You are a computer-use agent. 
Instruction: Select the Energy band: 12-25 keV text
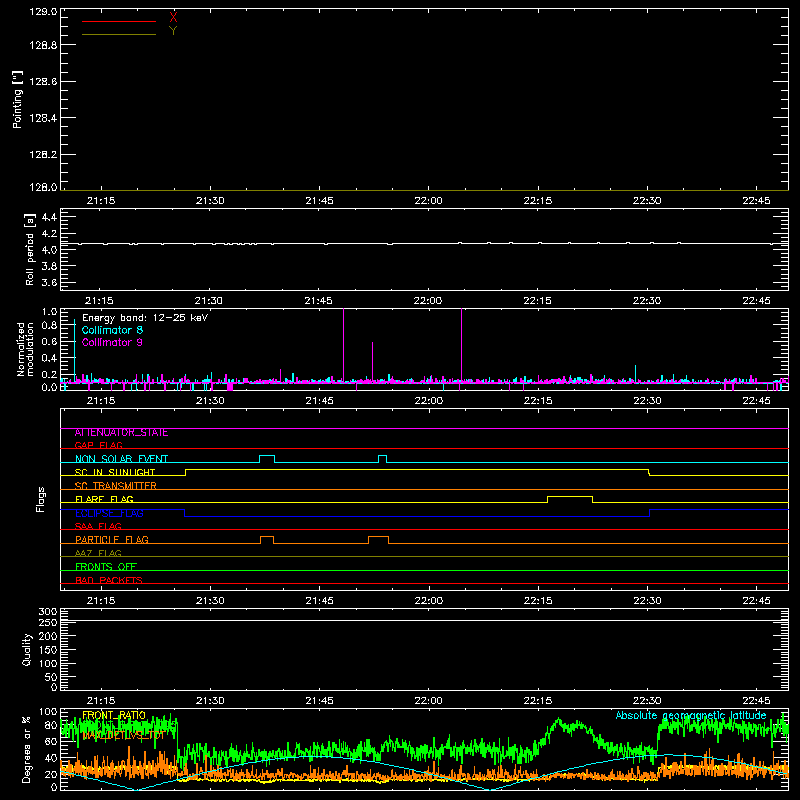point(145,318)
